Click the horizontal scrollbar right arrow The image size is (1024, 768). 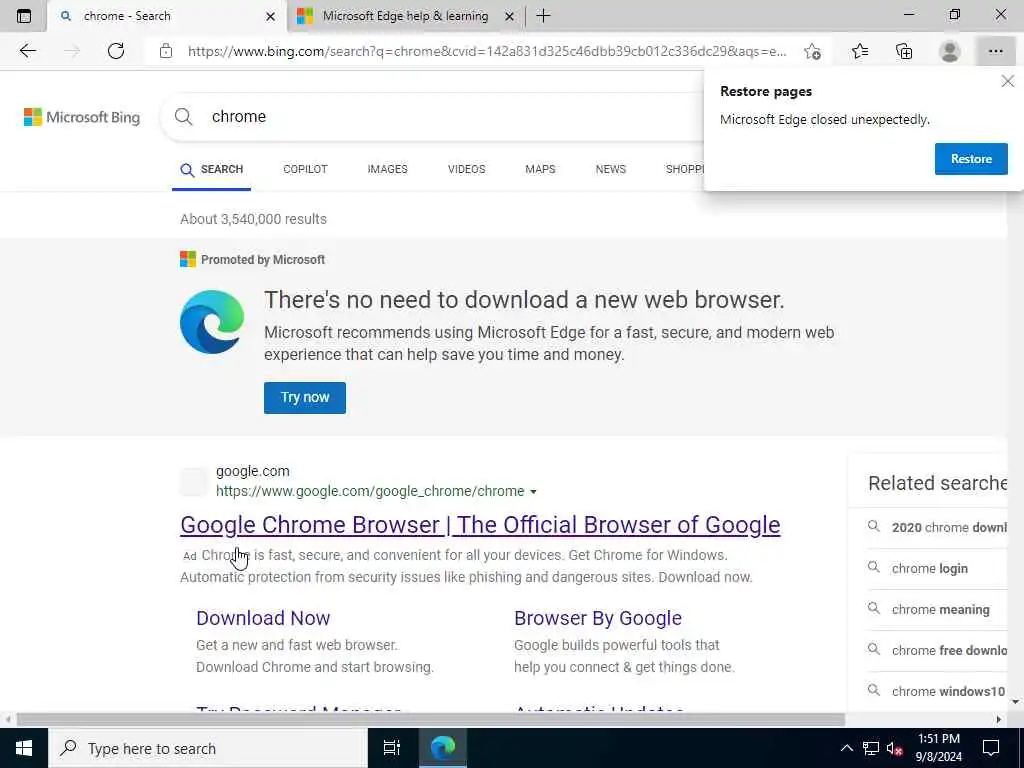pyautogui.click(x=999, y=720)
